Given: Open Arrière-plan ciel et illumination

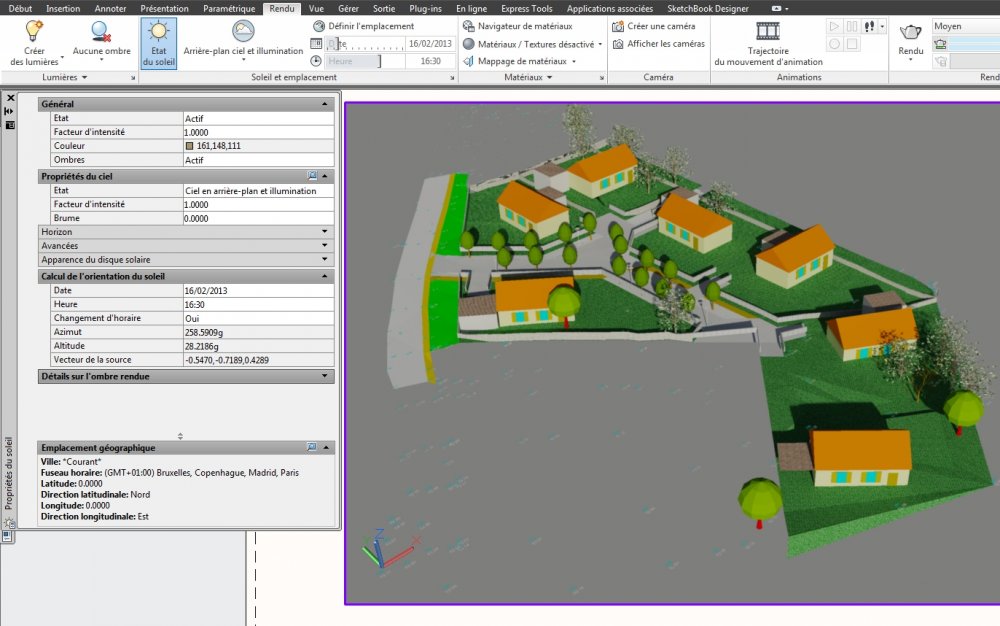Looking at the screenshot, I should (x=243, y=42).
